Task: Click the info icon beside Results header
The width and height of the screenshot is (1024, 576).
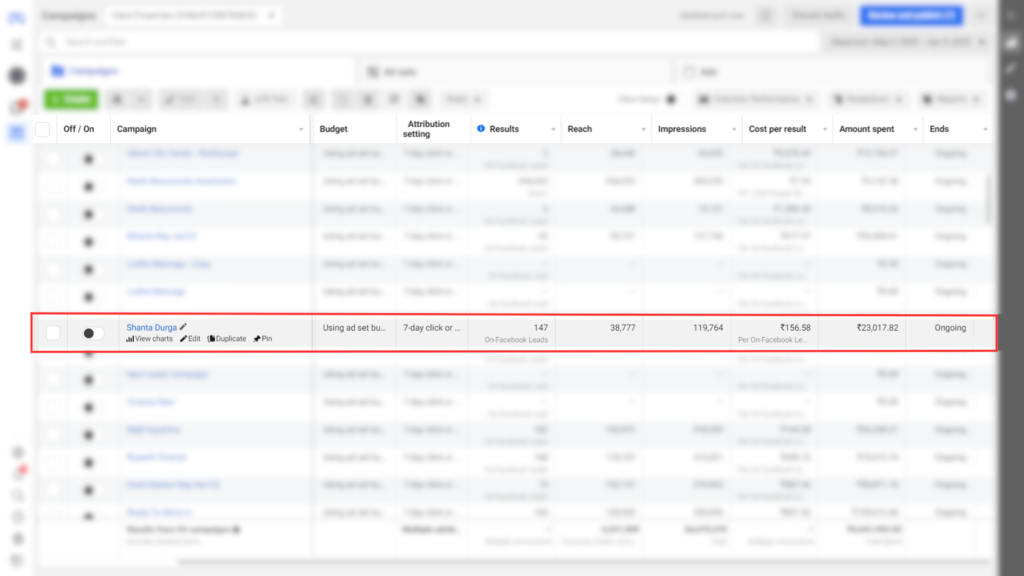Action: (x=481, y=129)
